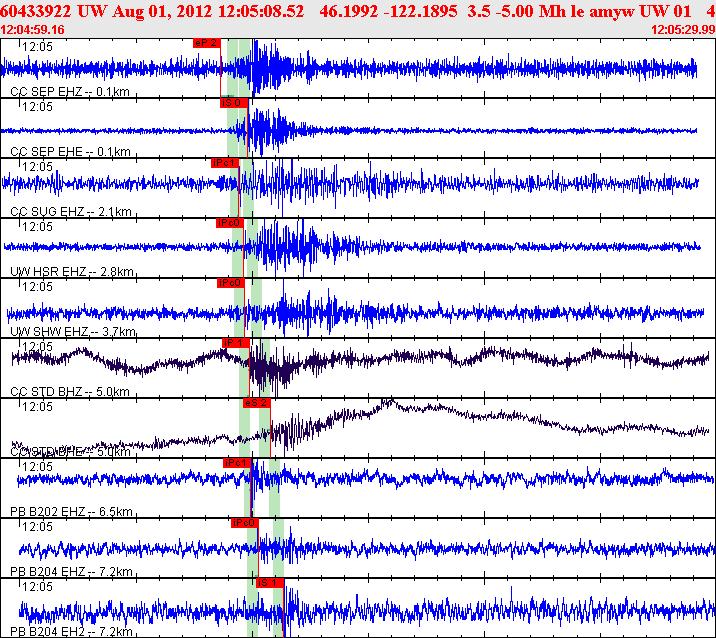Image resolution: width=716 pixels, height=638 pixels.
Task: Click the eP 2 pick flag on SEP EHZ
Action: 207,43
